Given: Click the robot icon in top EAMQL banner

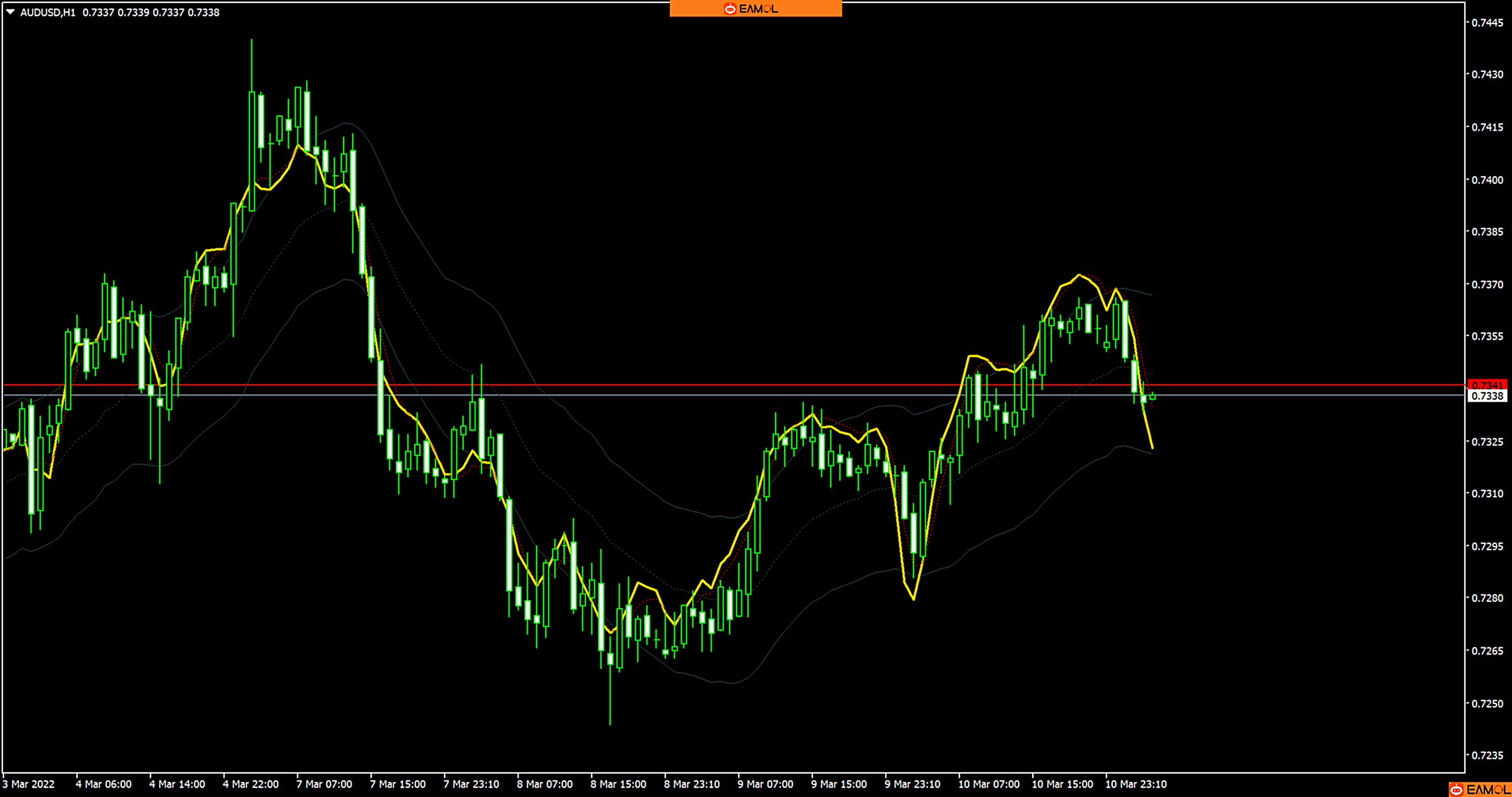Looking at the screenshot, I should (x=730, y=9).
